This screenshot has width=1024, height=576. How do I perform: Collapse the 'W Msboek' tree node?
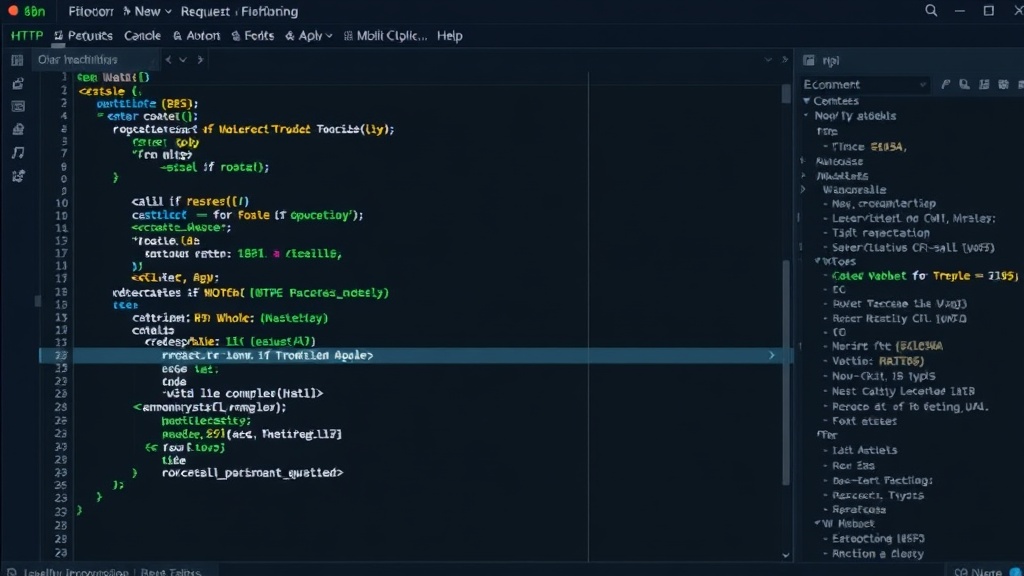click(818, 523)
